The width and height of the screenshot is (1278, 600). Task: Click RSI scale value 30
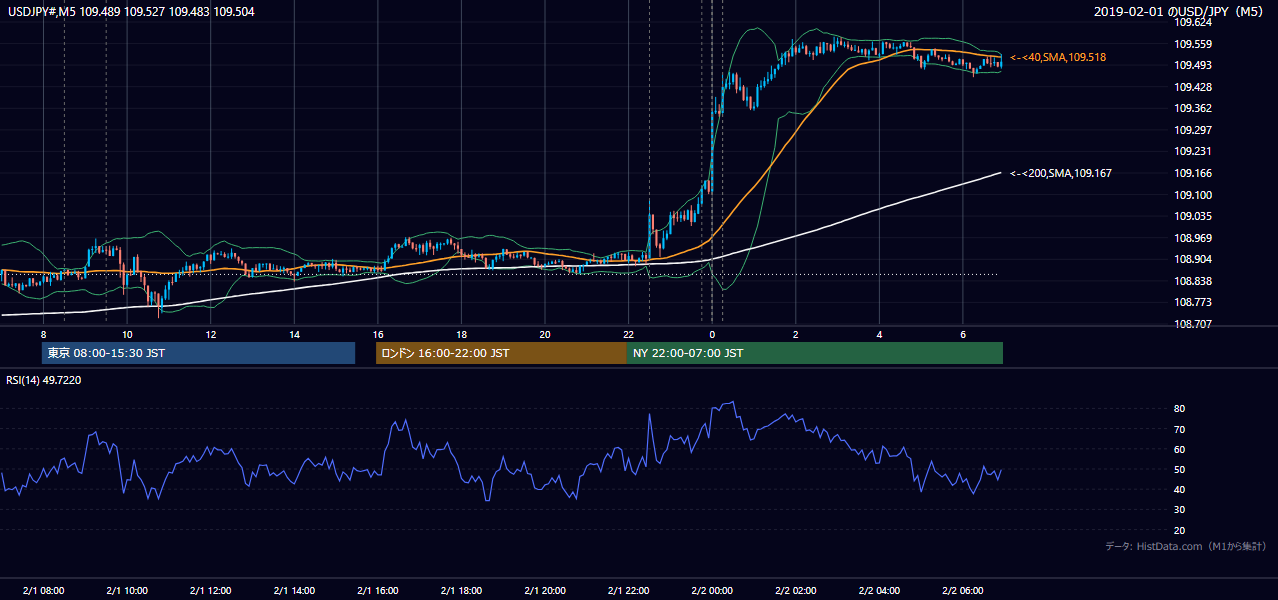1179,510
